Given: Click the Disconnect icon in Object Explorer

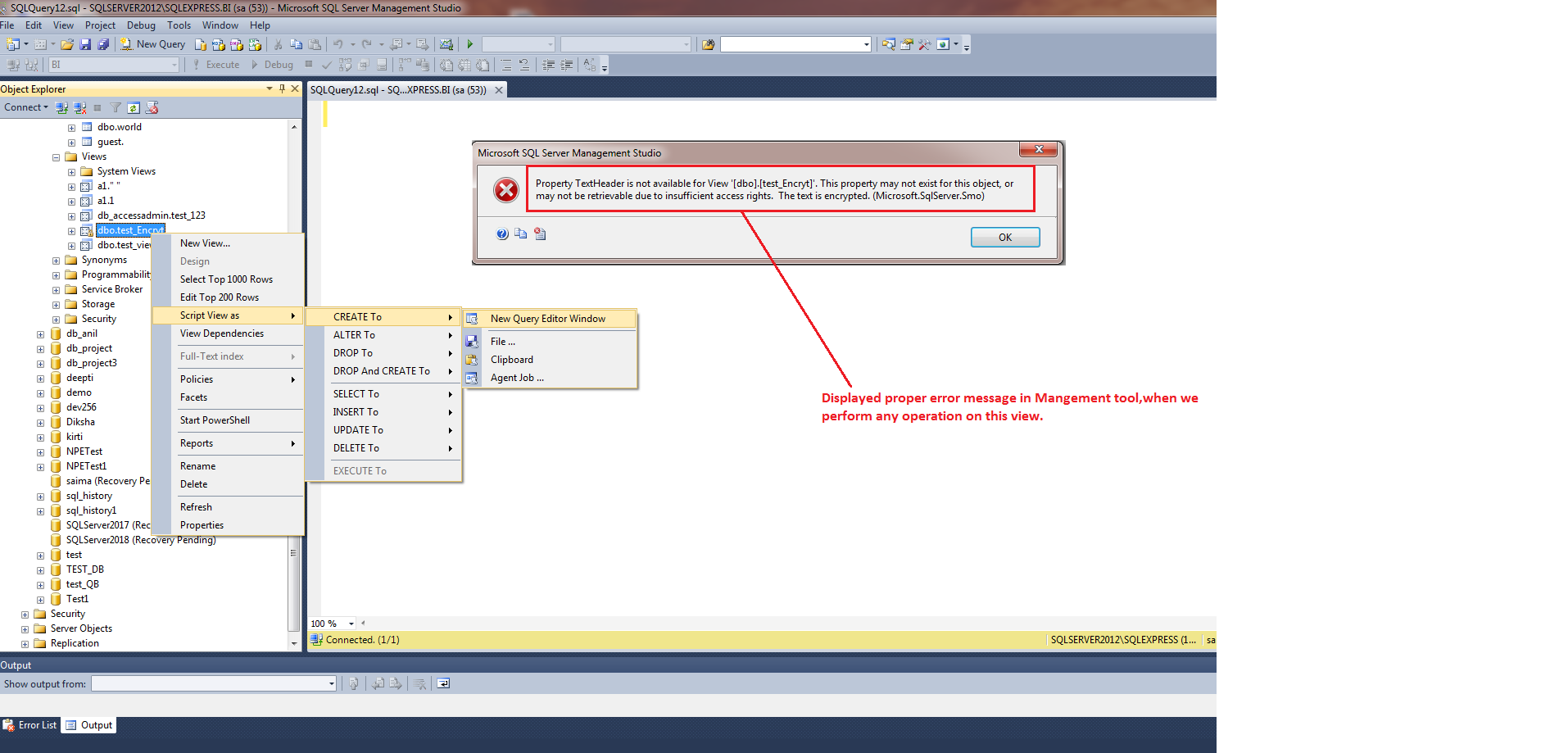Looking at the screenshot, I should (x=79, y=107).
